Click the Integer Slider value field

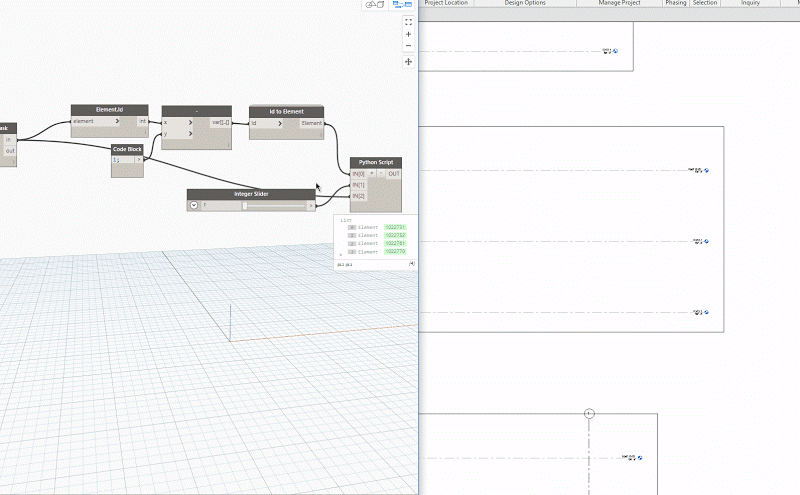[220, 205]
